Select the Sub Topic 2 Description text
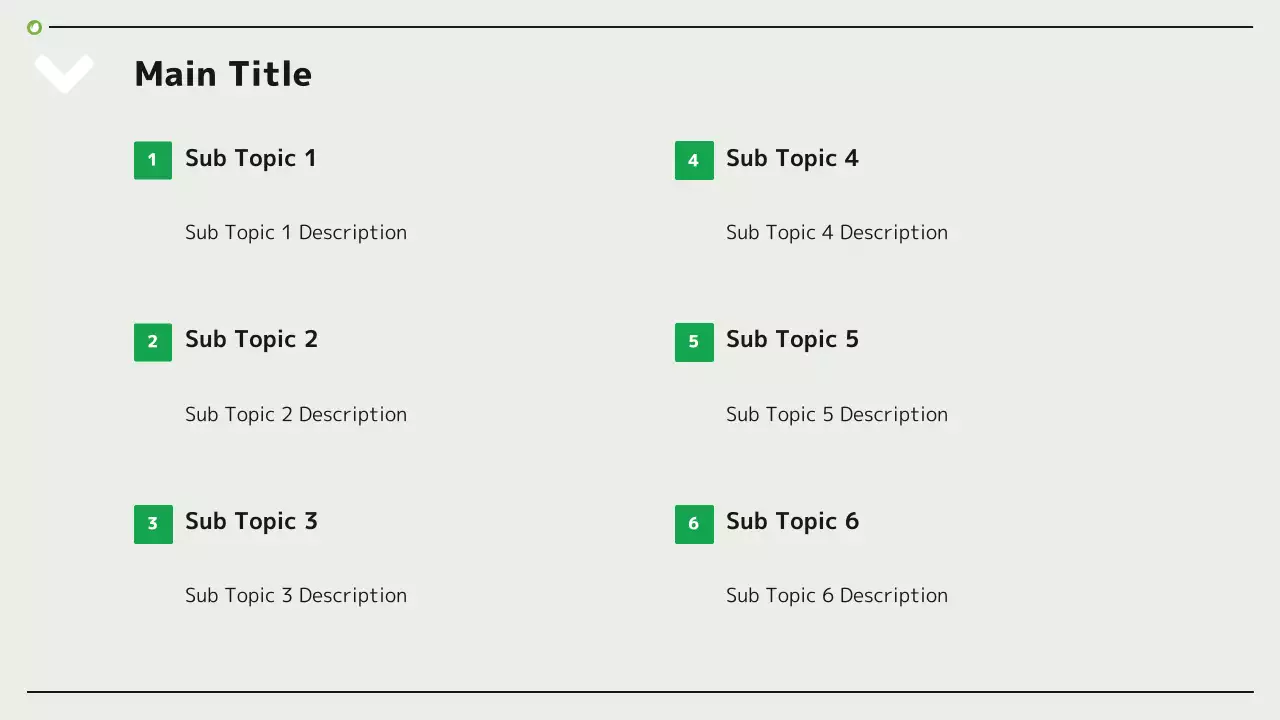The image size is (1280, 720). 296,415
